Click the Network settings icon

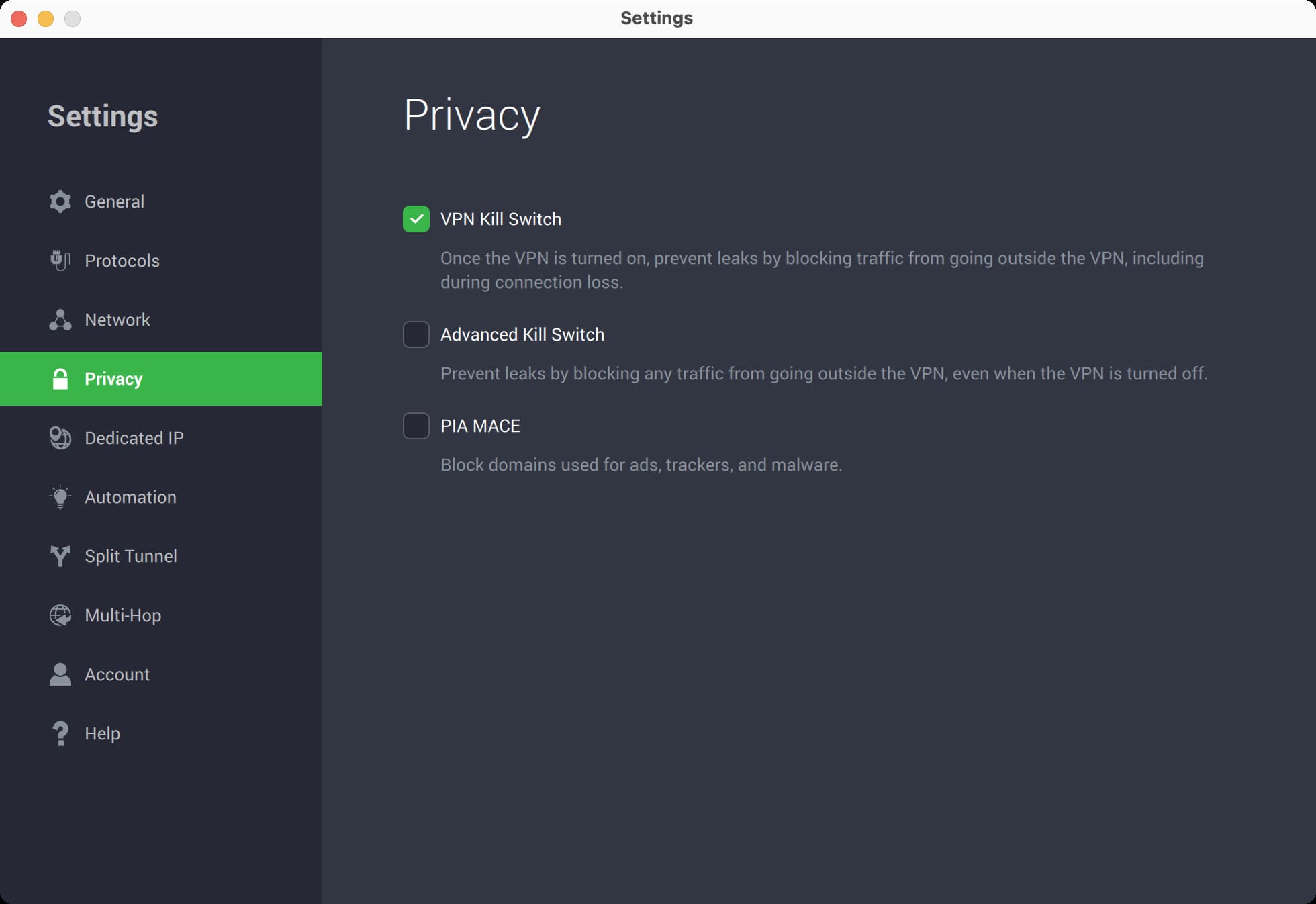point(59,319)
